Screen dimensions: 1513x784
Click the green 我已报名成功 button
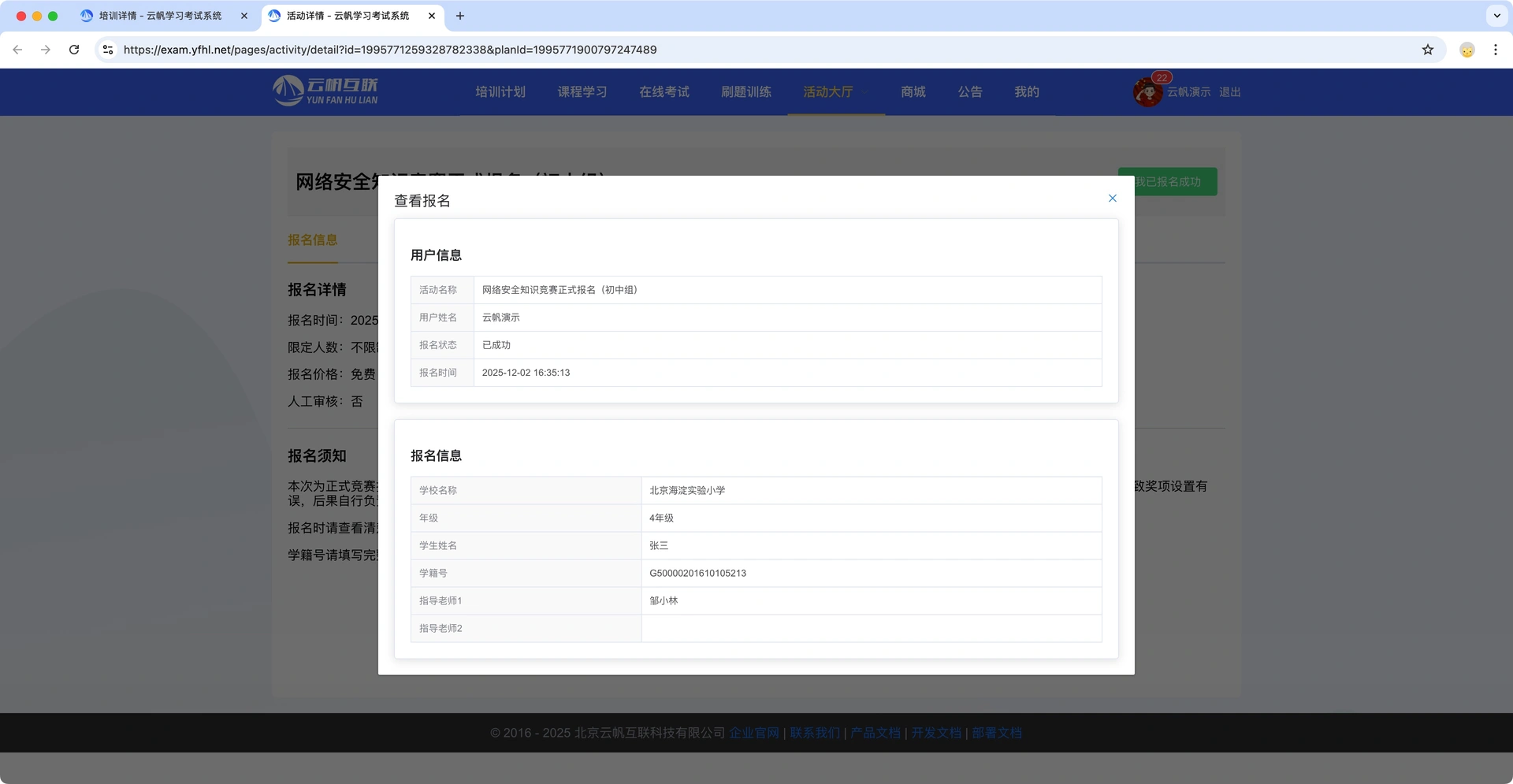pos(1167,182)
